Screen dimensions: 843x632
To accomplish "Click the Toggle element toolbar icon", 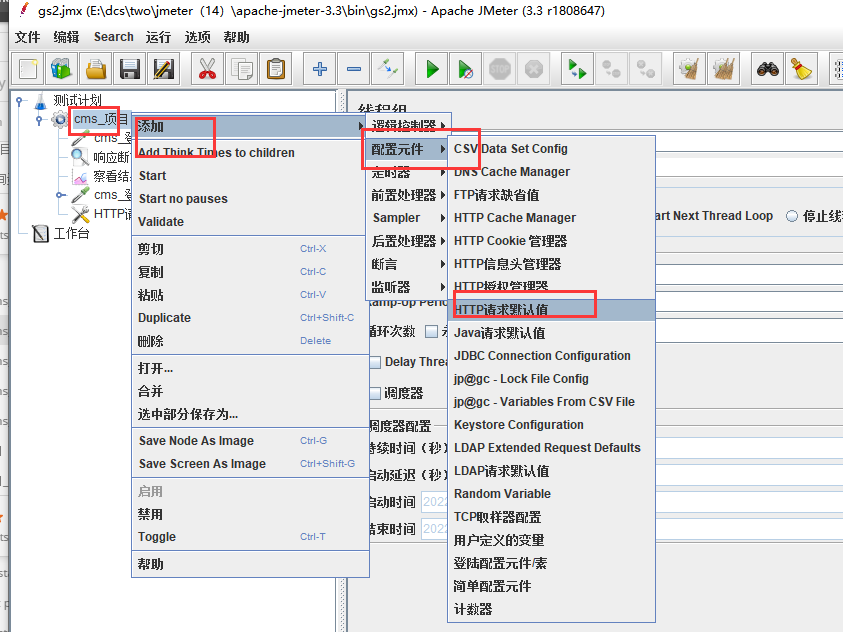I will (387, 69).
